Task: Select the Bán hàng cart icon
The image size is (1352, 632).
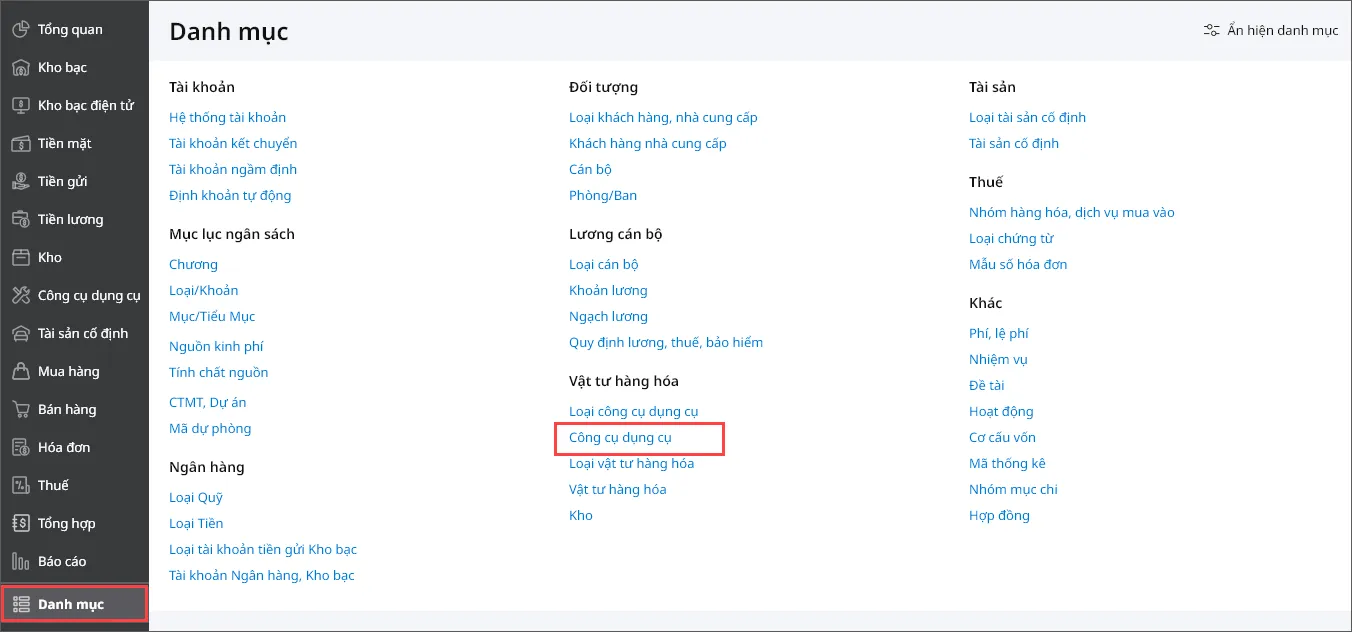Action: pos(21,410)
